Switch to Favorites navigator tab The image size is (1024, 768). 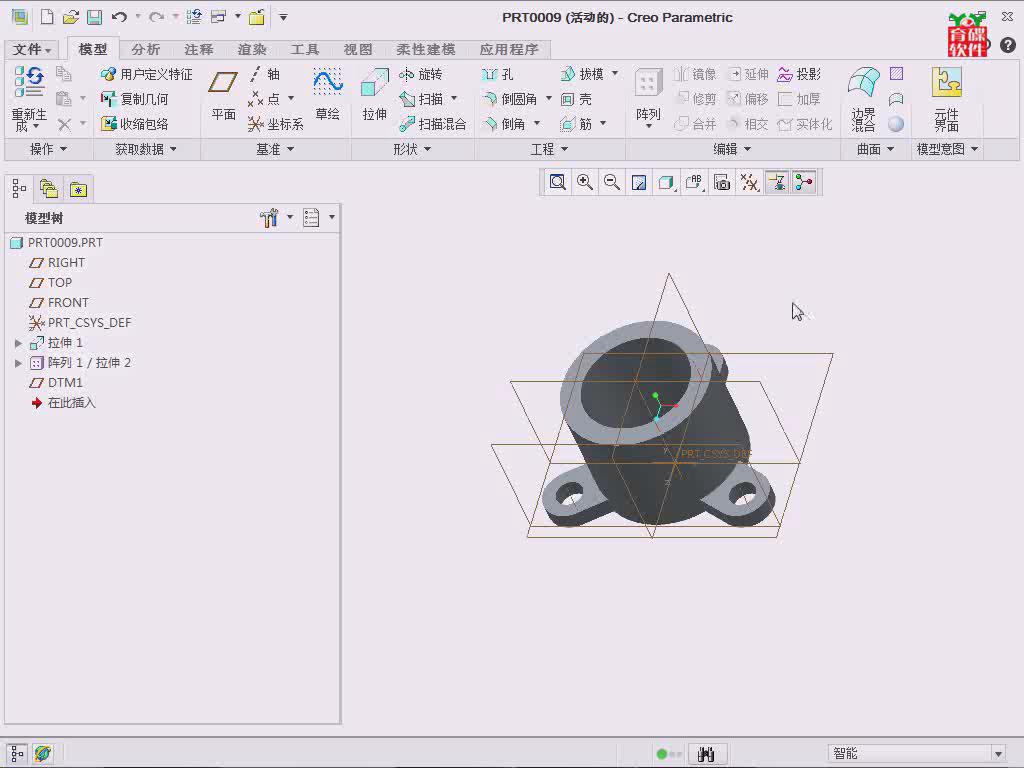pos(78,189)
